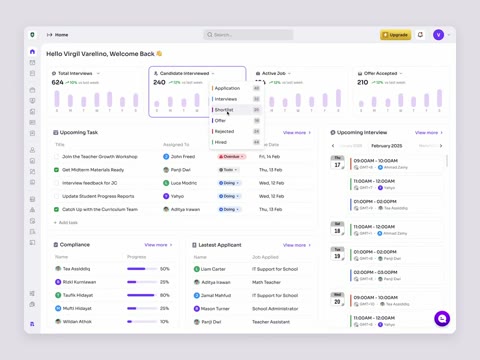480x360 pixels.
Task: Click View more in Compliance
Action: [158, 245]
